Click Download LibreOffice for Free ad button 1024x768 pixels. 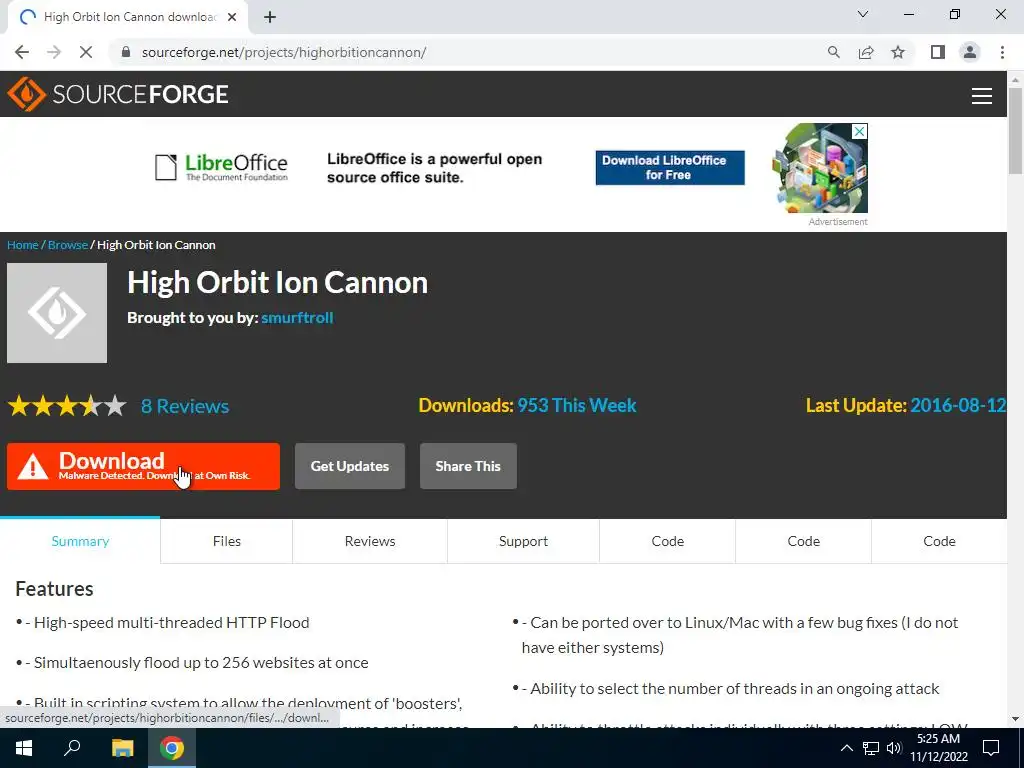670,168
